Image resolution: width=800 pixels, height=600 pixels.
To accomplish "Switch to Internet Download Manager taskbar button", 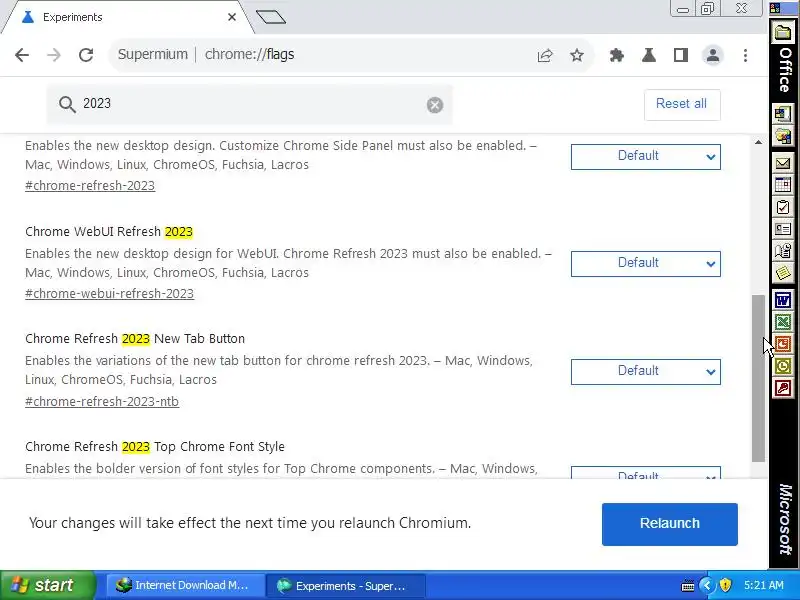I will 185,586.
